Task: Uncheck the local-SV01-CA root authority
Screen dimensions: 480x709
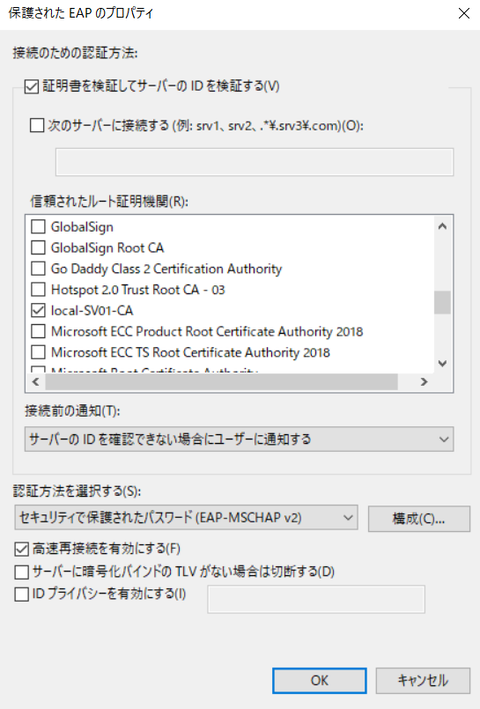Action: 38,310
